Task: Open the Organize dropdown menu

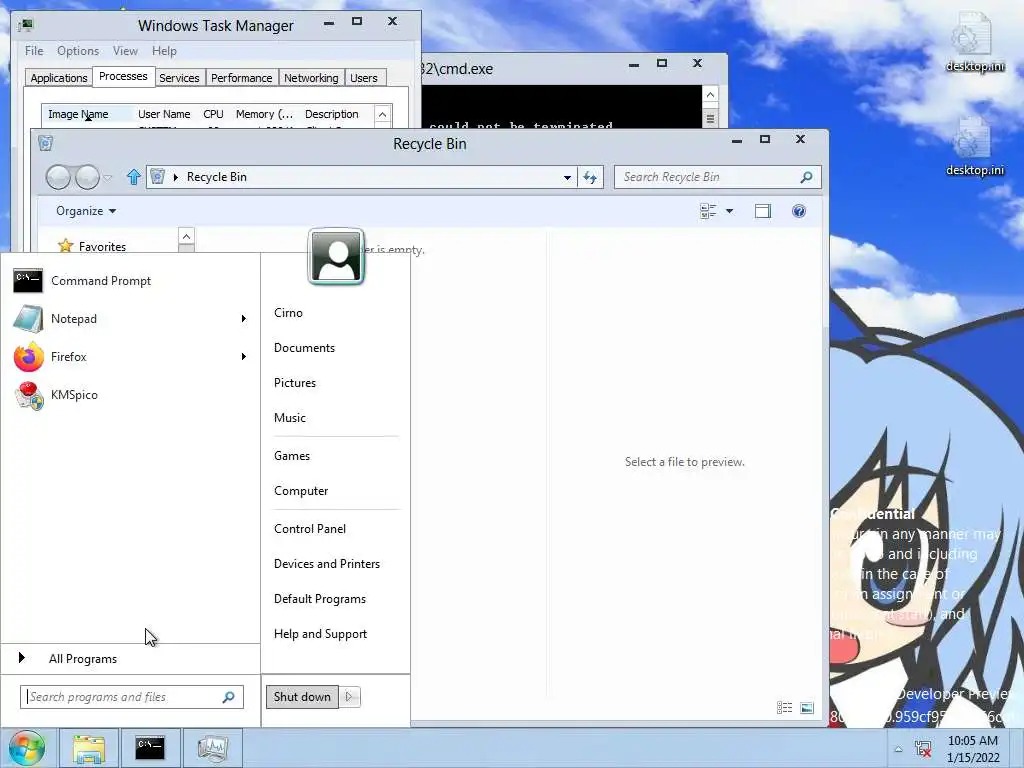Action: (86, 211)
